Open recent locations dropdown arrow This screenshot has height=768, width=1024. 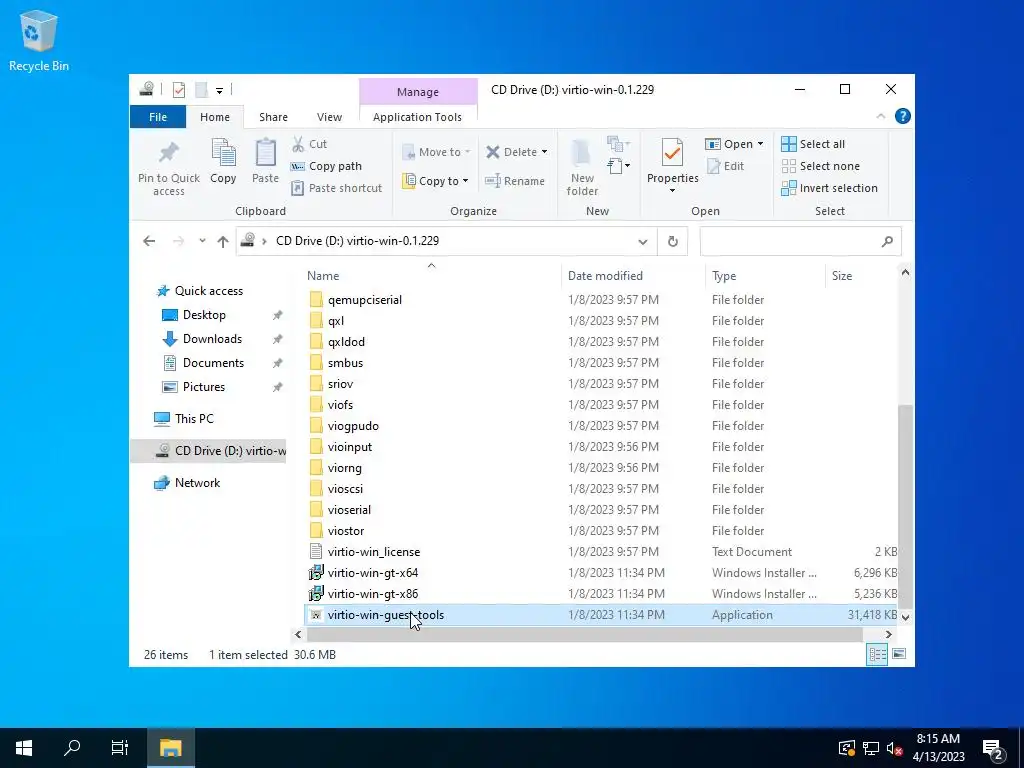[x=202, y=241]
